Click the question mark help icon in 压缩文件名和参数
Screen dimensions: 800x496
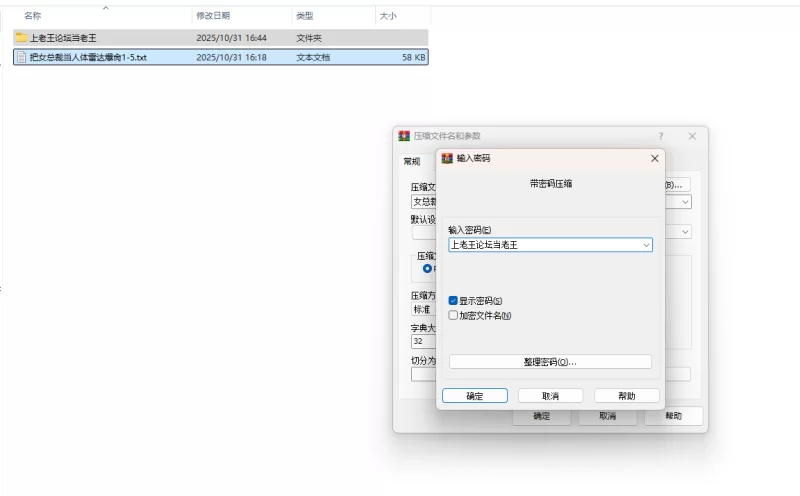click(x=660, y=136)
